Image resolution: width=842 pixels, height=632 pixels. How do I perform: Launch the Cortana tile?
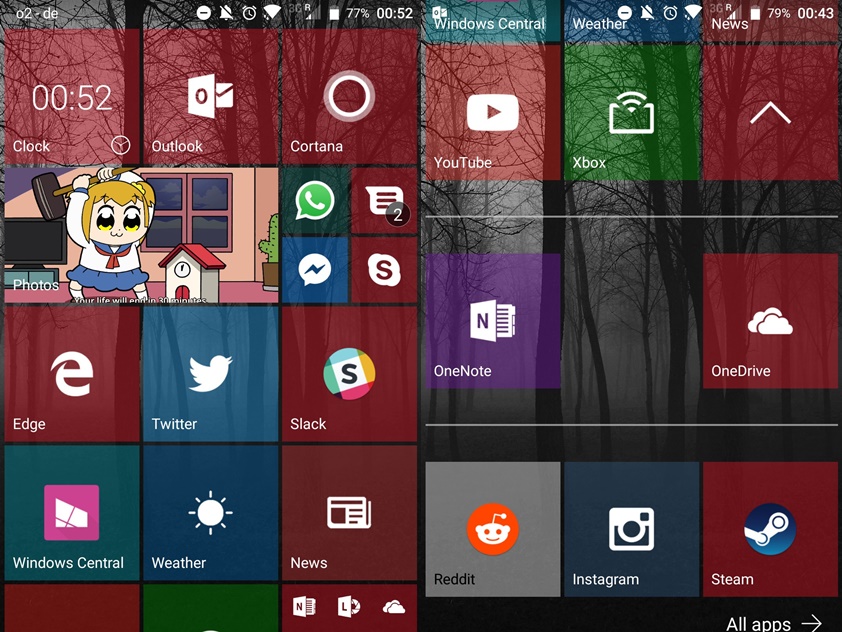point(350,97)
